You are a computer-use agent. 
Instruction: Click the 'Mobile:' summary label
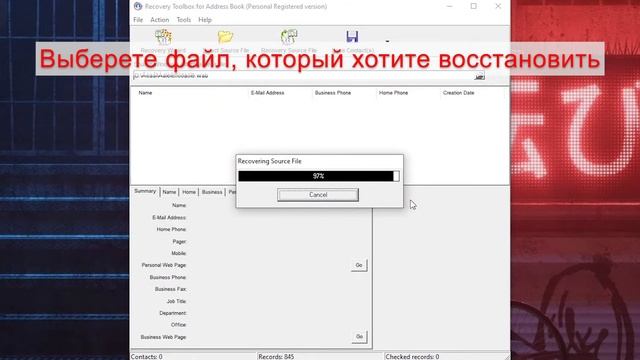(x=178, y=253)
